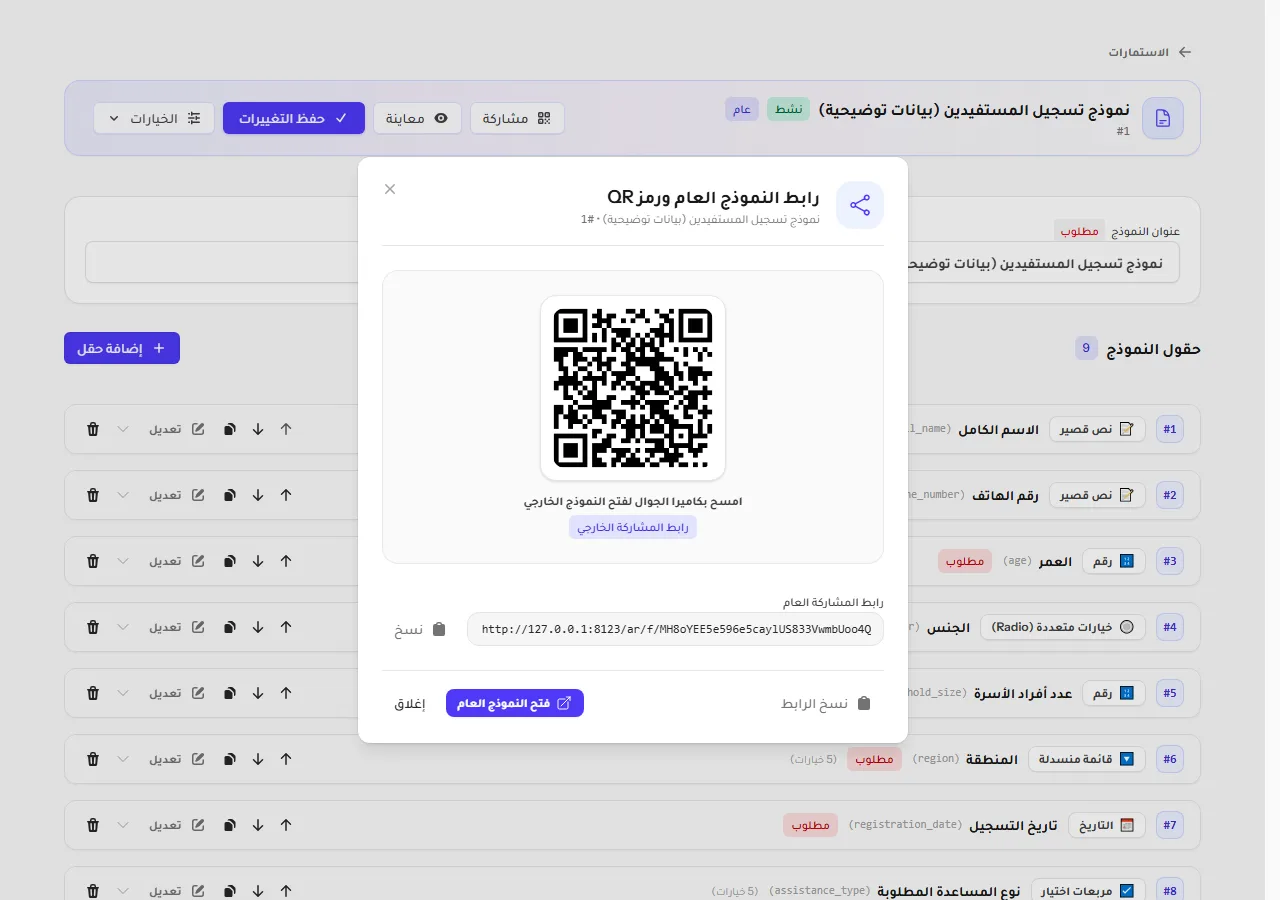Click the معاينة preview button
This screenshot has height=900, width=1280.
(417, 118)
